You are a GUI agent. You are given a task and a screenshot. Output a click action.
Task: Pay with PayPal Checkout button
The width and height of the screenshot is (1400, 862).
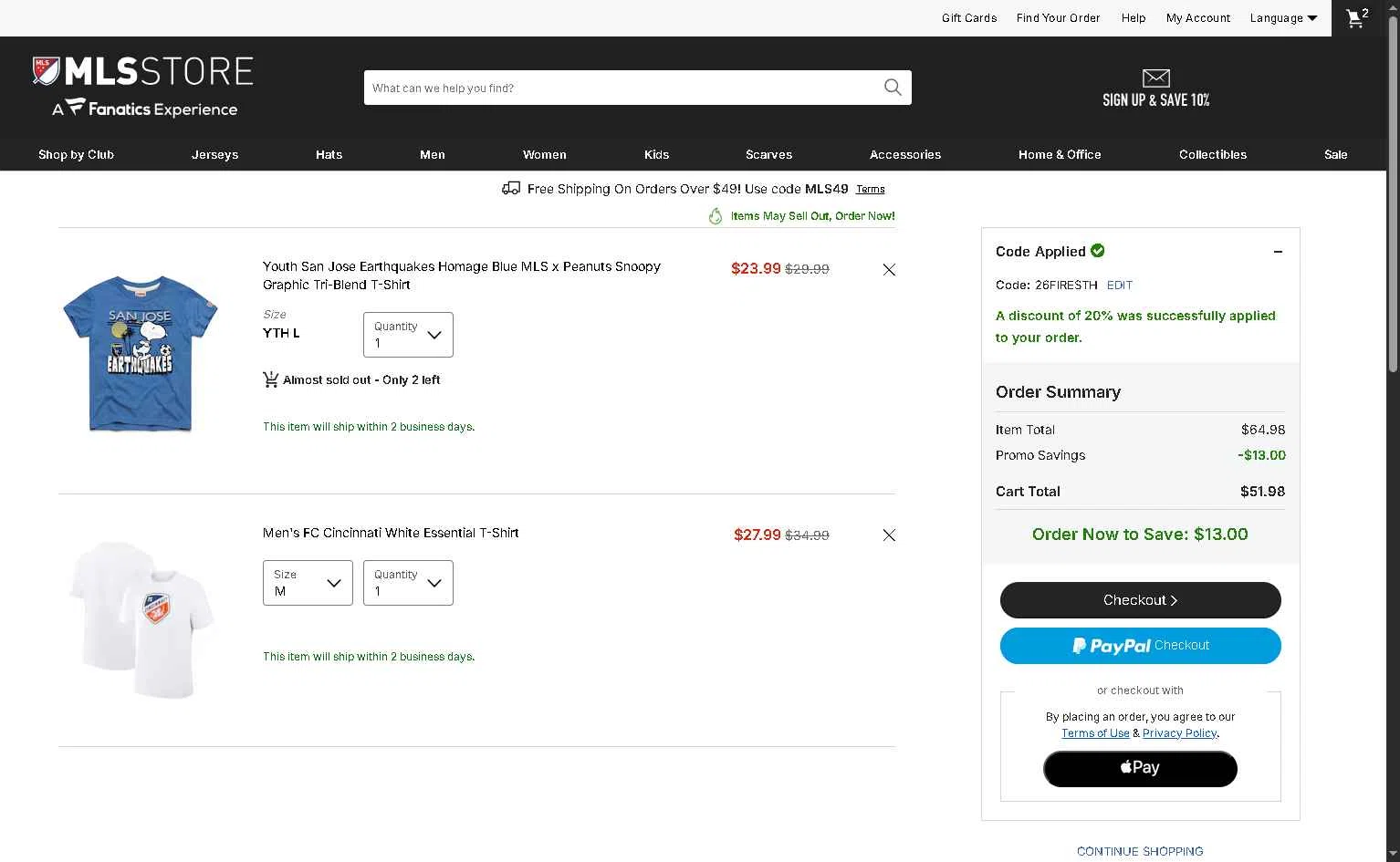point(1141,646)
